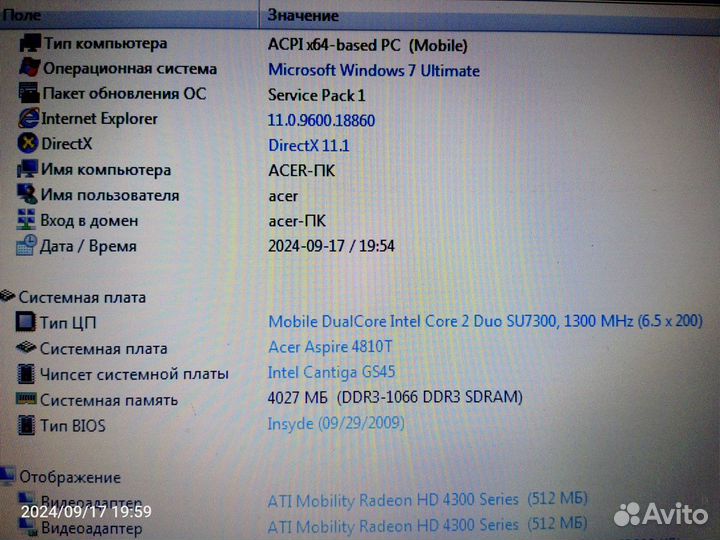Click the motherboard section header icon
Screen dimensions: 720x540
(x=8, y=297)
